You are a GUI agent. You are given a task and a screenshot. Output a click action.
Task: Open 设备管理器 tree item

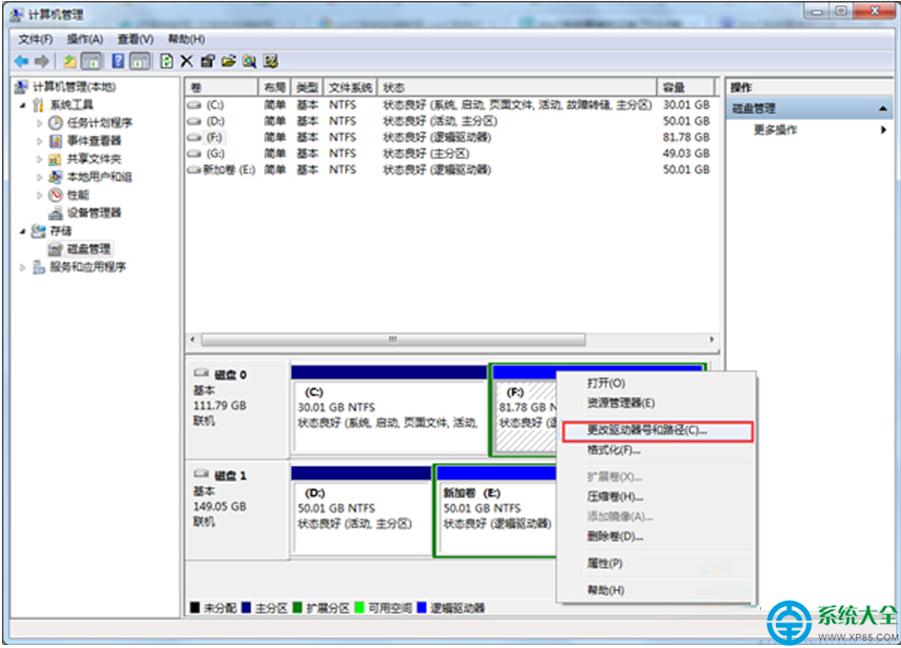coord(94,213)
